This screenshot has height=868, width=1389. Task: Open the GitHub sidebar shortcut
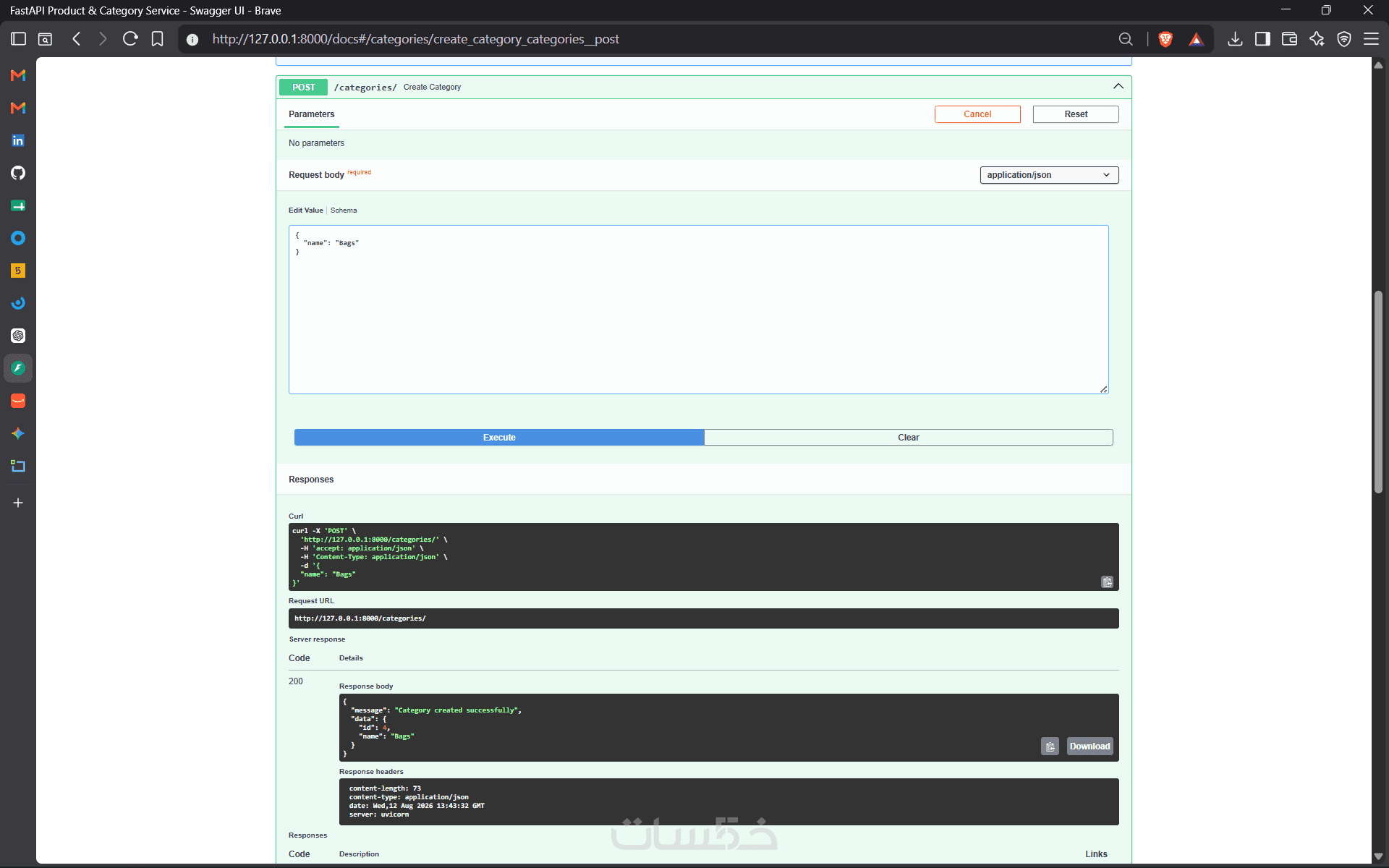[x=18, y=173]
